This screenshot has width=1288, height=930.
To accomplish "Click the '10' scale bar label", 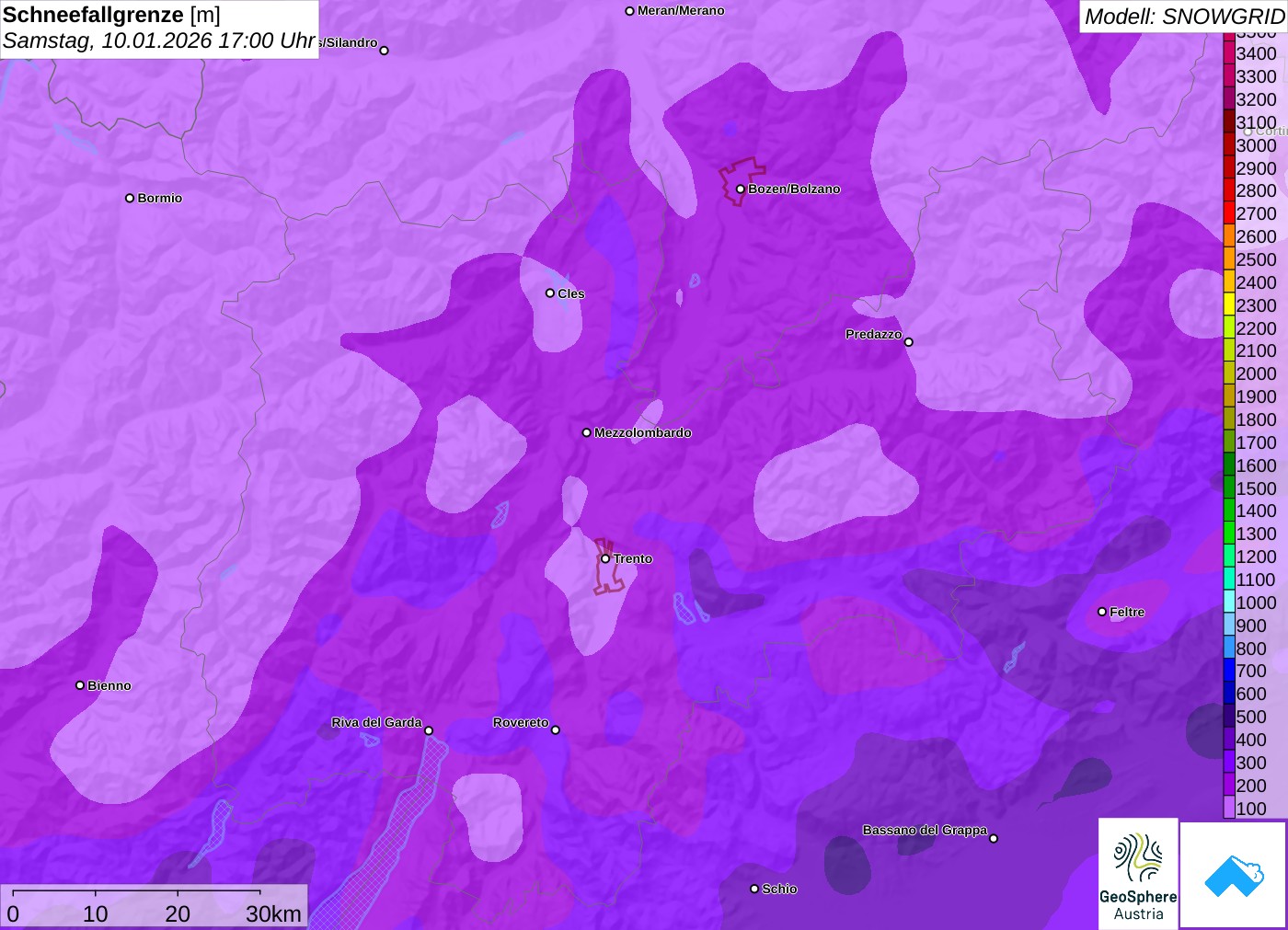I will pyautogui.click(x=96, y=914).
